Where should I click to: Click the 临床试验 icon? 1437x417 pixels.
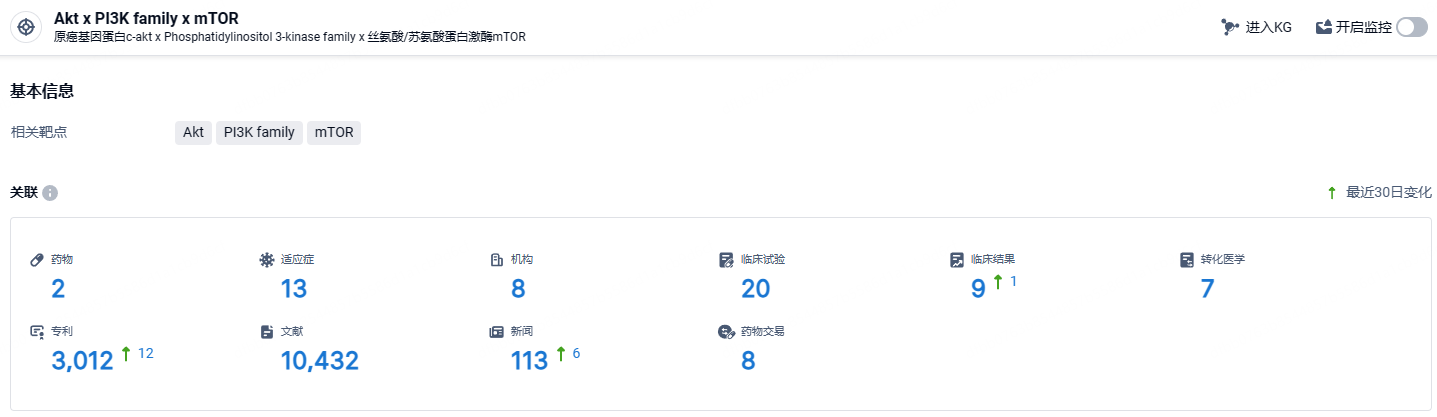point(727,260)
